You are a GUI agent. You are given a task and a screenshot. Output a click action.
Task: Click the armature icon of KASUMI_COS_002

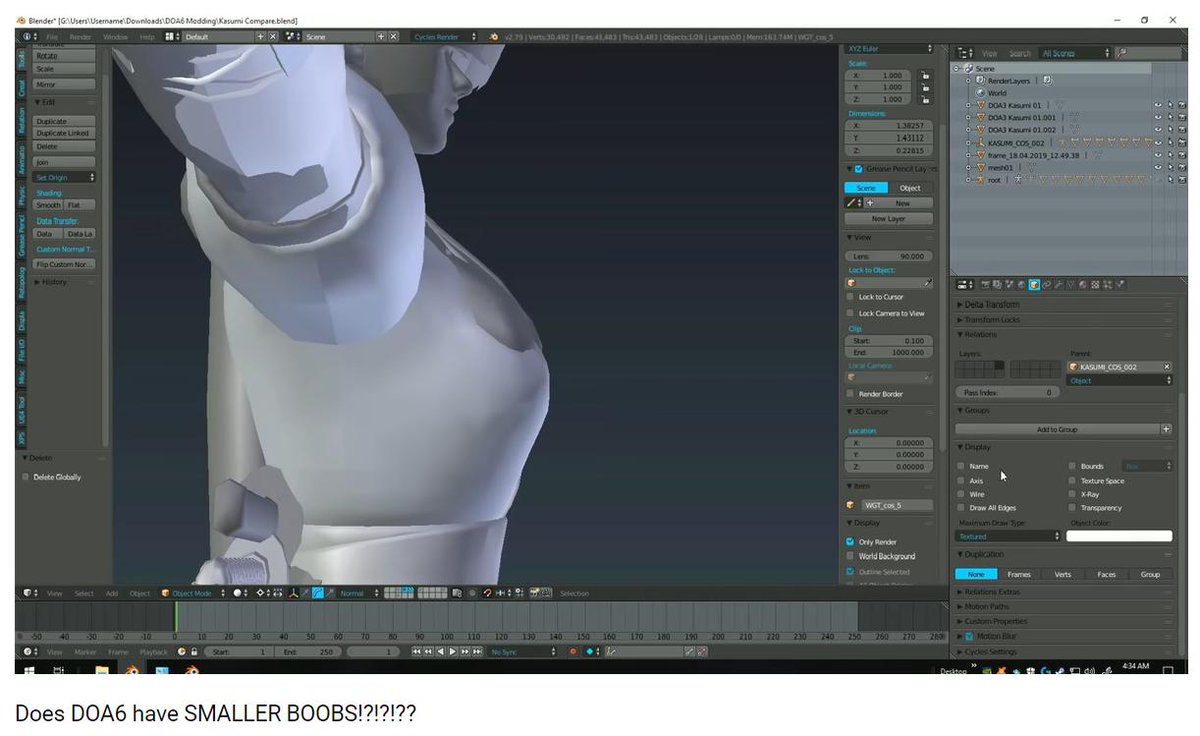tap(980, 143)
